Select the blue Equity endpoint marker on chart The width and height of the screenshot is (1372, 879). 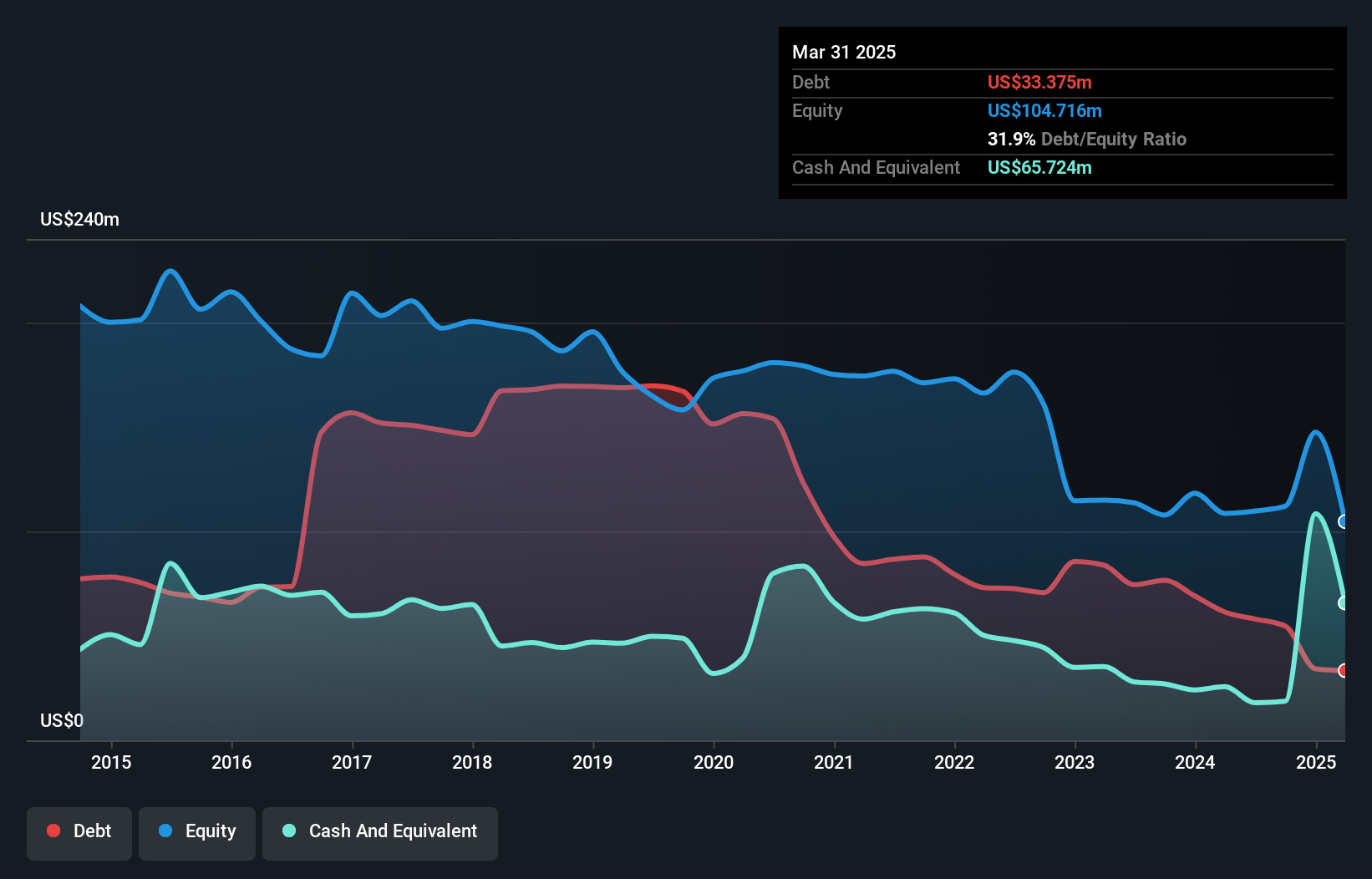tap(1343, 521)
